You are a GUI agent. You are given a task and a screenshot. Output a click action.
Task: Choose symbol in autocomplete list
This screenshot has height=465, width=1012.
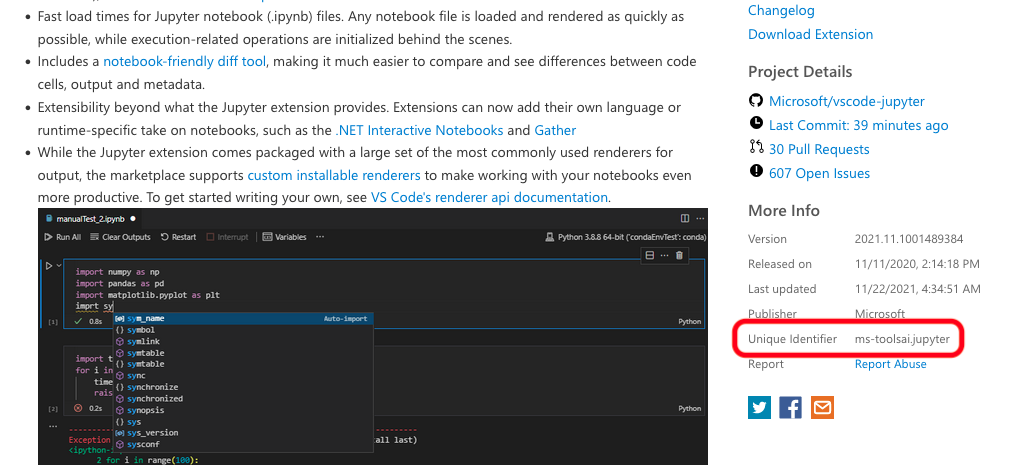(243, 330)
